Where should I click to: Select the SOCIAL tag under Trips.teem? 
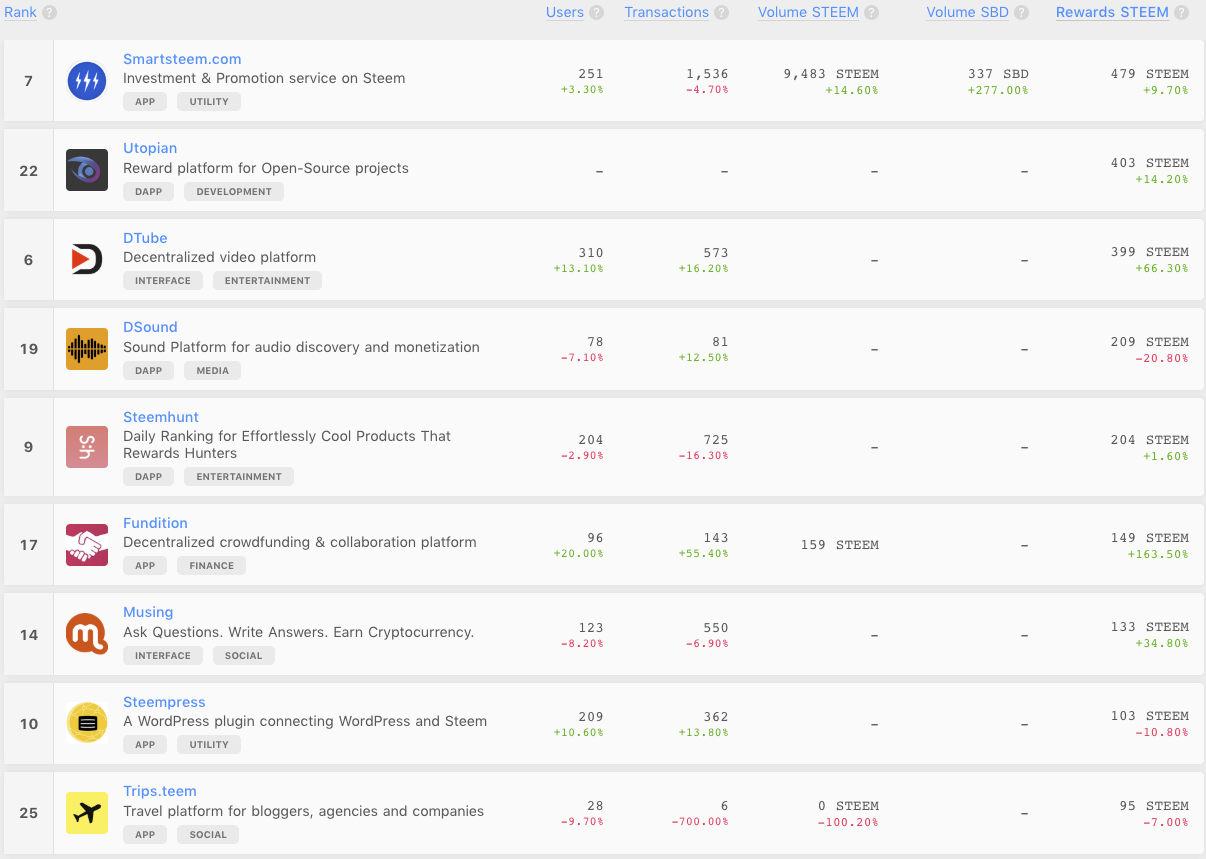click(208, 835)
